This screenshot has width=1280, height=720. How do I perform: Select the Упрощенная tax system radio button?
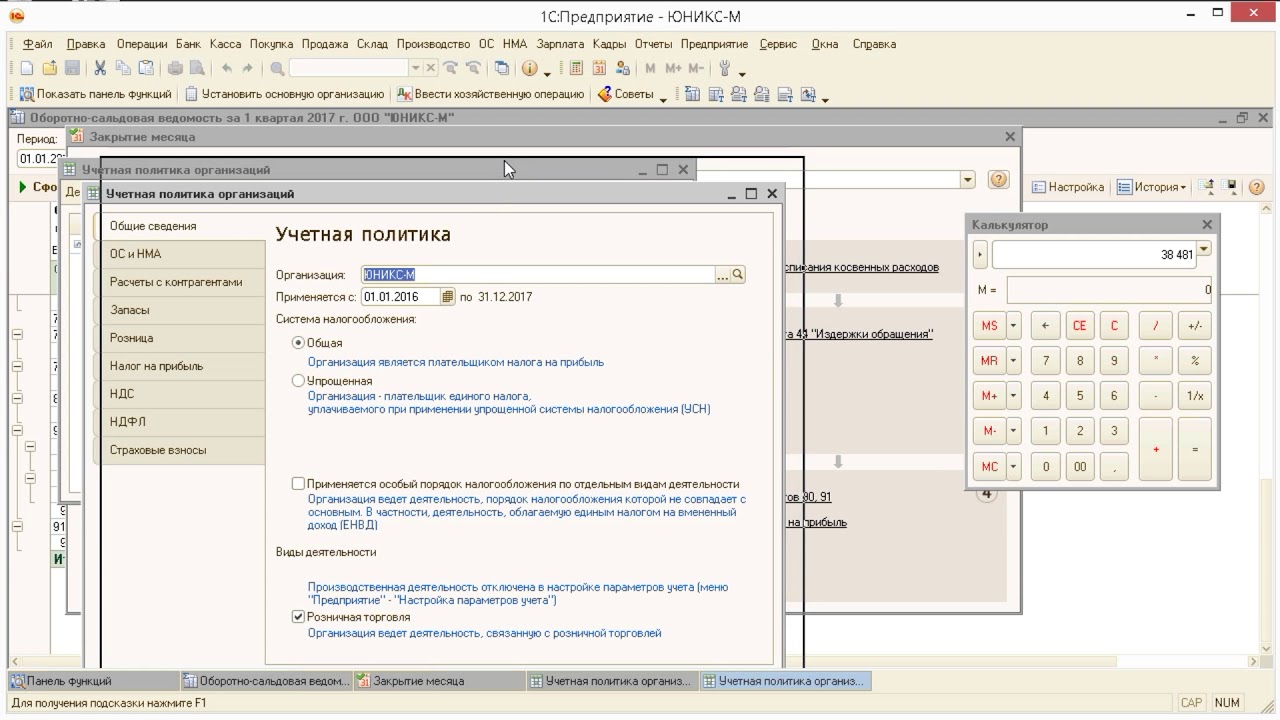(298, 381)
